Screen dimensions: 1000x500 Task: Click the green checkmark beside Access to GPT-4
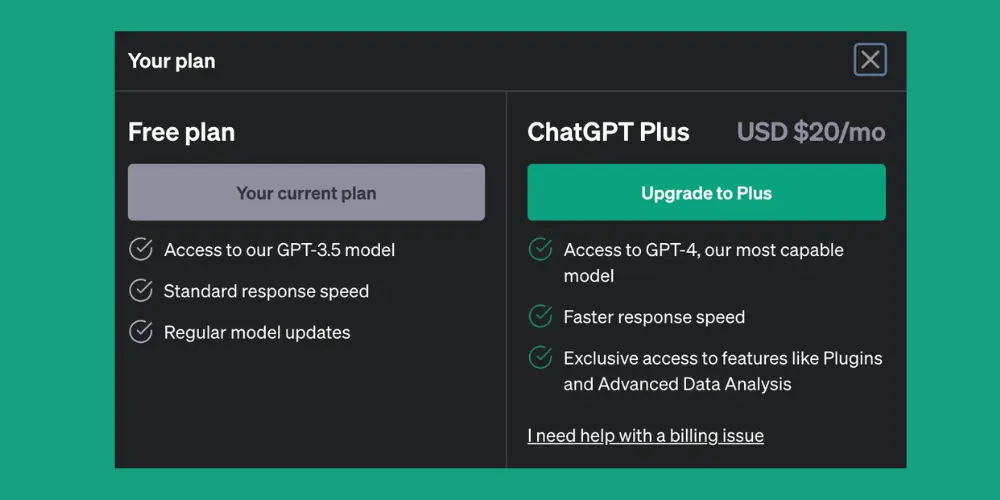[540, 249]
